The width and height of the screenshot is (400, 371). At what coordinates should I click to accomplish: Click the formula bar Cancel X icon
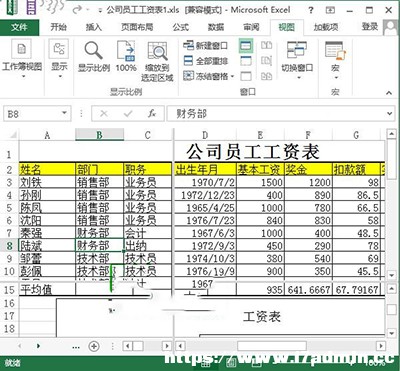(x=104, y=114)
